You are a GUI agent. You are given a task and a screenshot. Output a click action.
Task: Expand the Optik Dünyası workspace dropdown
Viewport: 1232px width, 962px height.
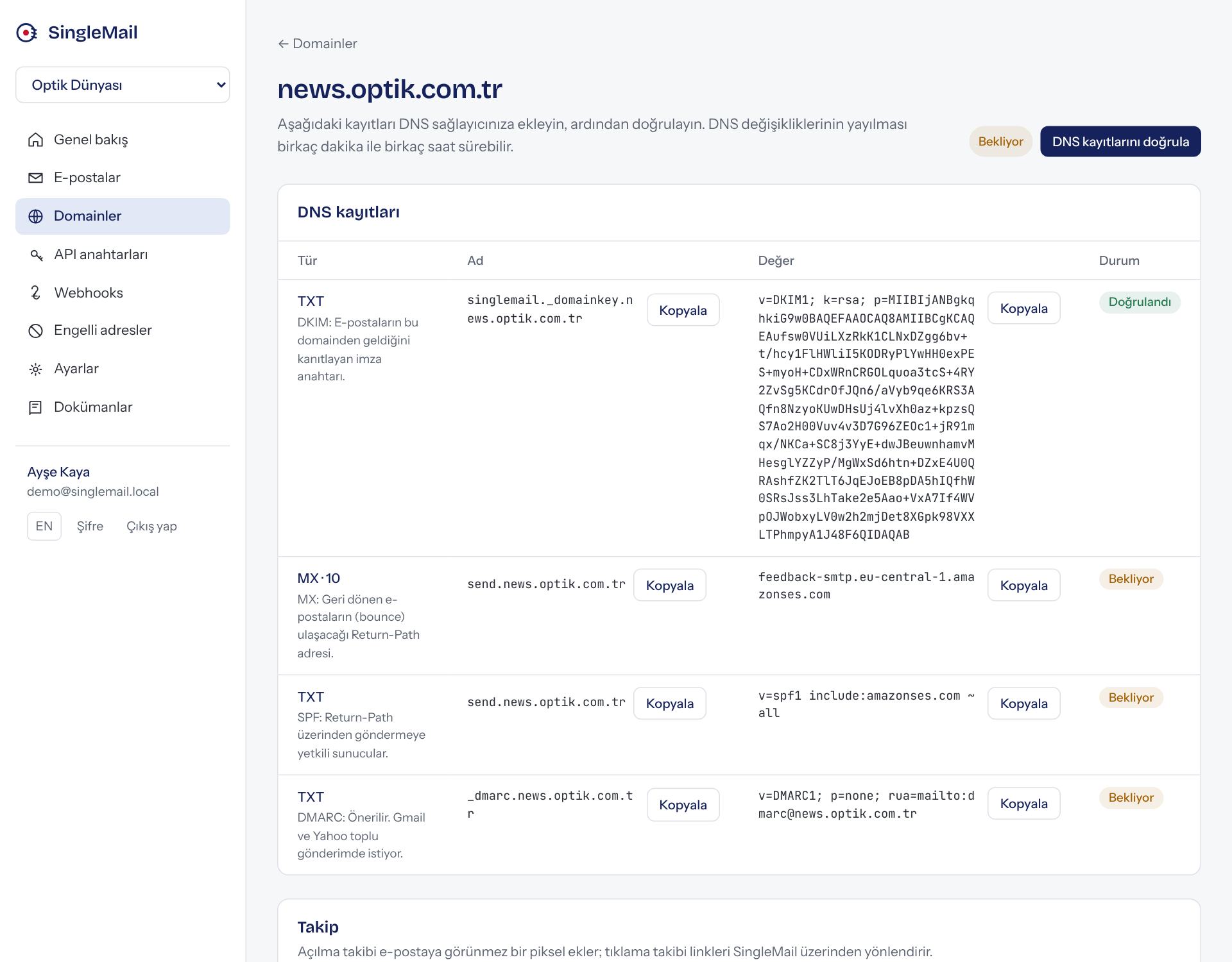pos(123,85)
